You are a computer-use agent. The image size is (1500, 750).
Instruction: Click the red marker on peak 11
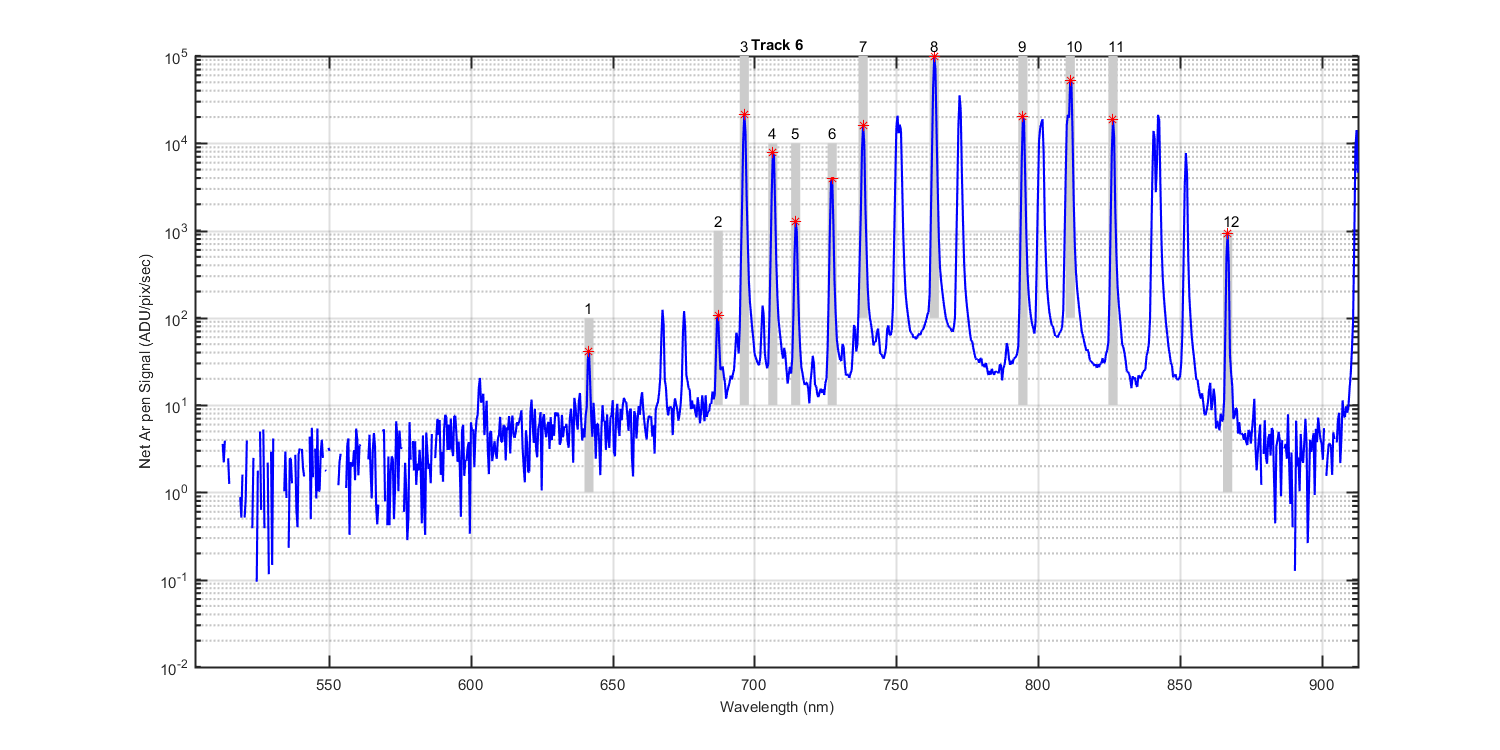[1112, 120]
